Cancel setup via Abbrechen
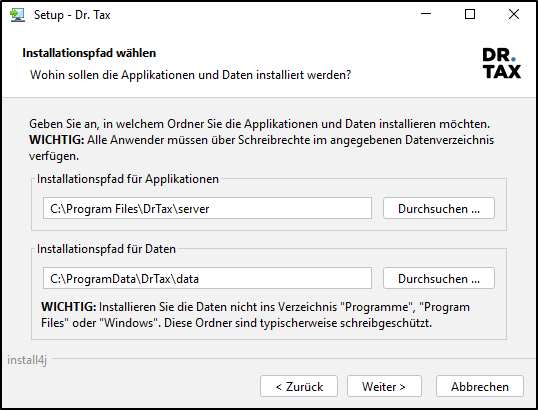538x410 pixels. 480,386
